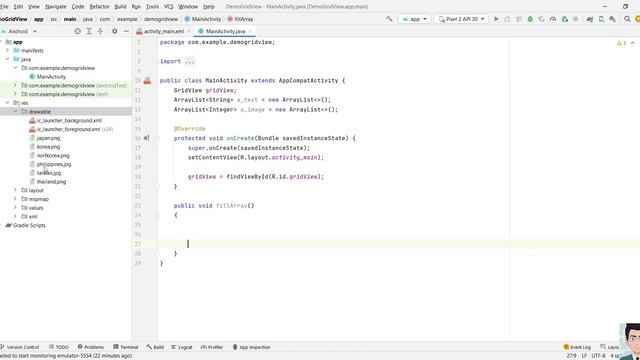Click Select Opened File target icon
The height and width of the screenshot is (360, 640).
78,31
